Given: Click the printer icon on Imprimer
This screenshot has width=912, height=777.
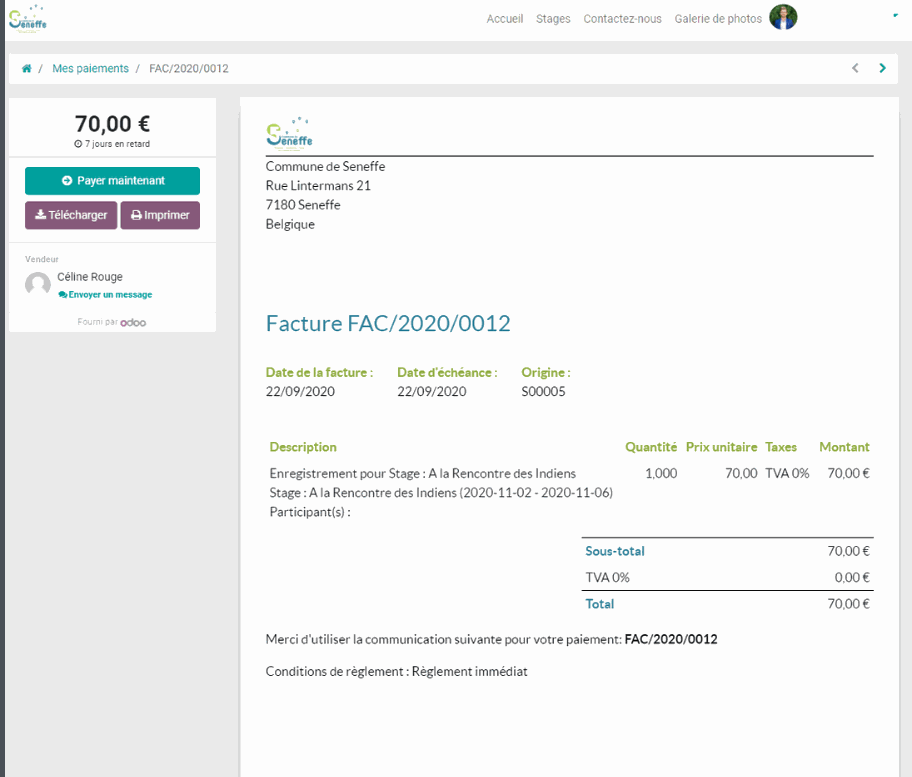Looking at the screenshot, I should pyautogui.click(x=135, y=215).
